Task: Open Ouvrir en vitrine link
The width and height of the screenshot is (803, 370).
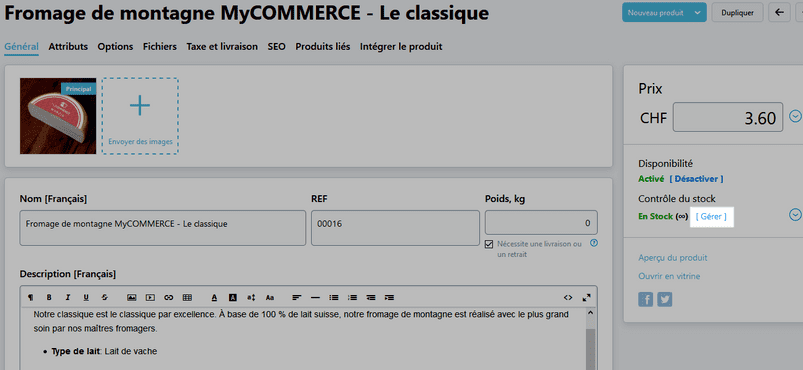Action: (x=669, y=276)
